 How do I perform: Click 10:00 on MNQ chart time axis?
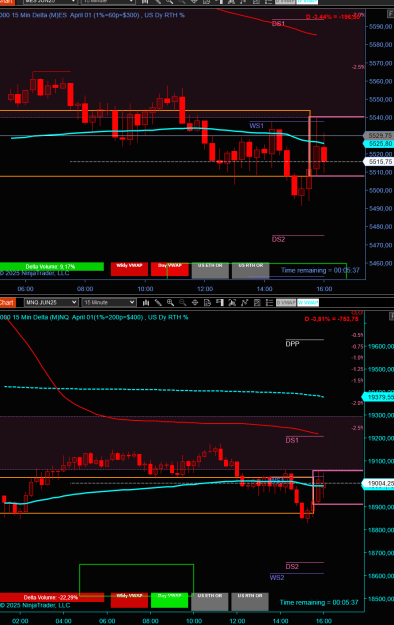point(194,621)
